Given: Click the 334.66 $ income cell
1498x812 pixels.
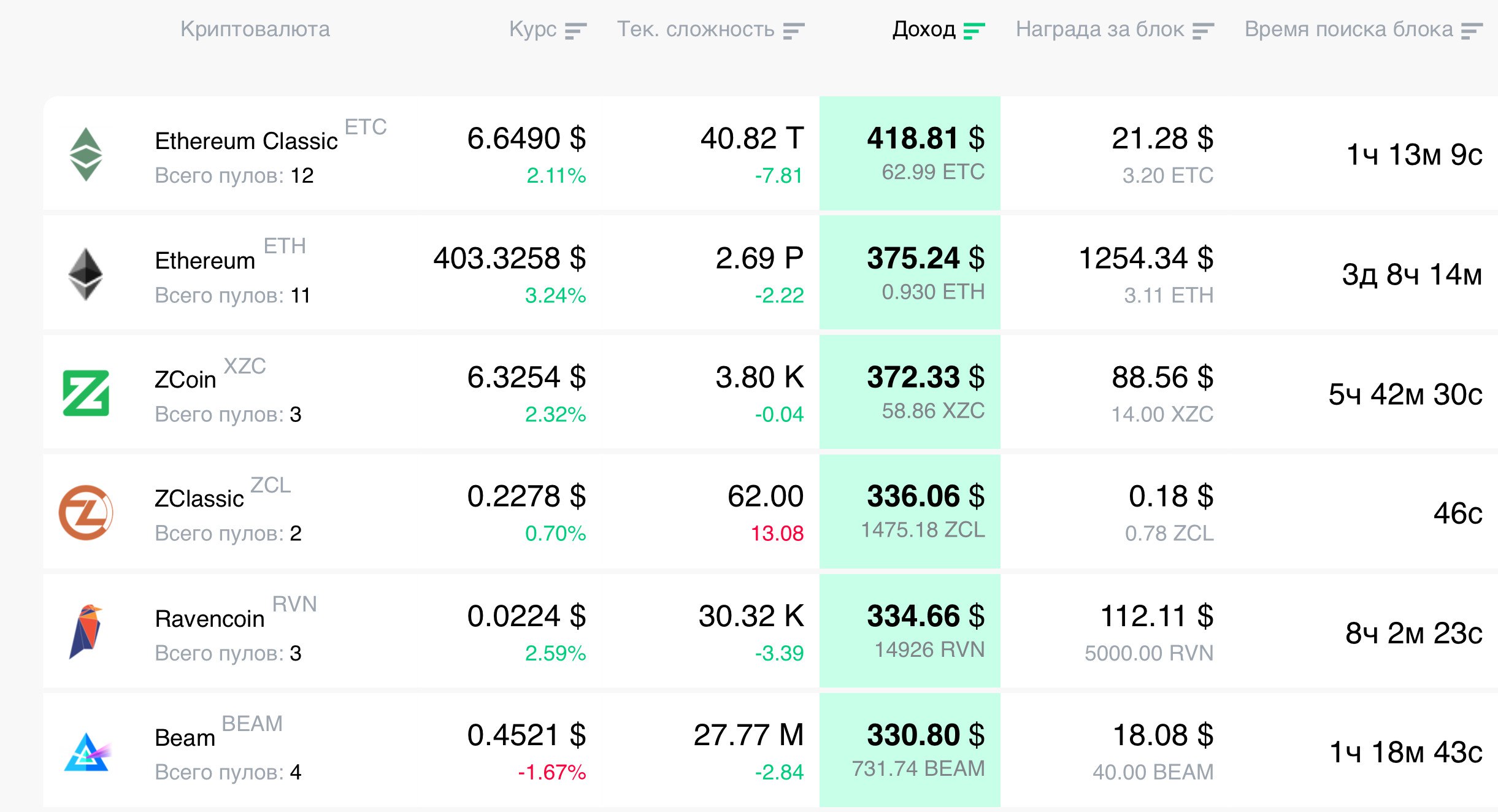Looking at the screenshot, I should coord(910,630).
